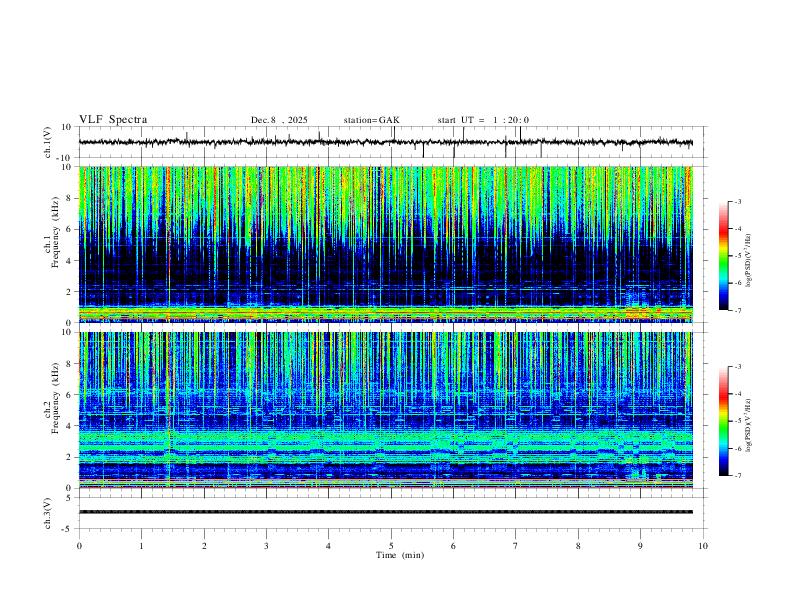Click the ch.1 frequency axis "4" tick label
The image size is (792, 612).
(70, 261)
